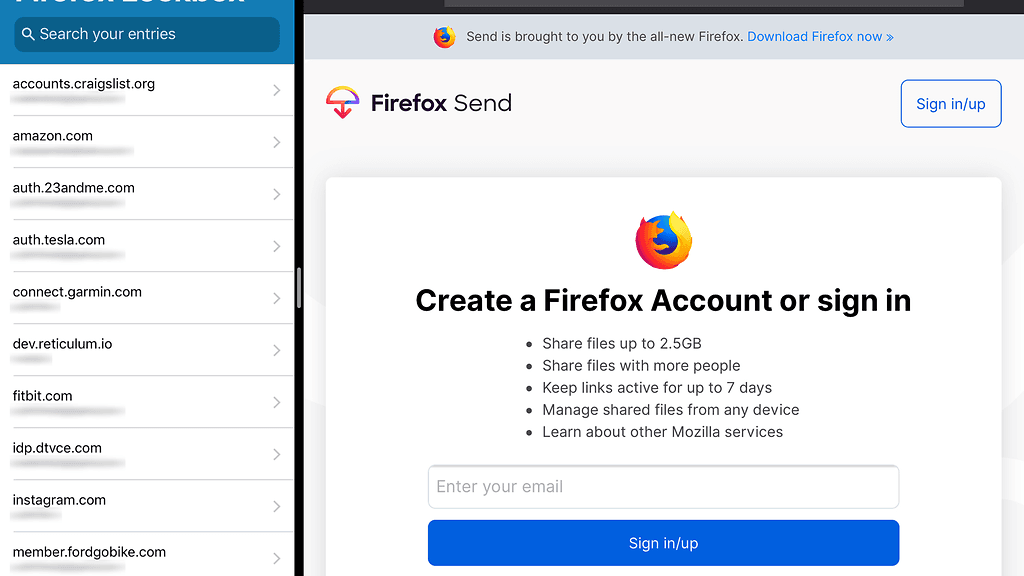Click chevron next to instagram.com
This screenshot has width=1024, height=576.
277,506
